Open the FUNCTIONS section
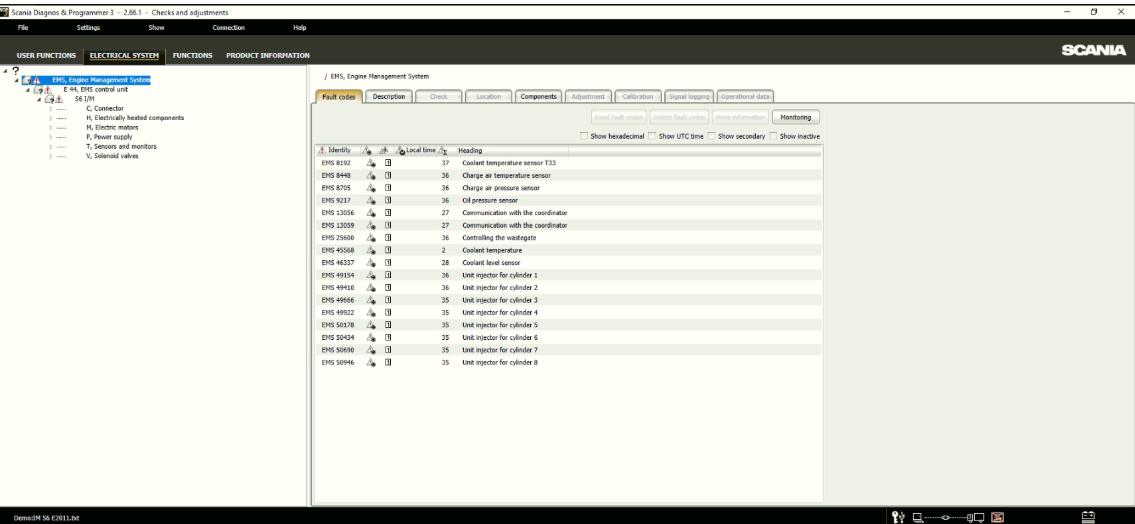The width and height of the screenshot is (1135, 524). [x=193, y=55]
